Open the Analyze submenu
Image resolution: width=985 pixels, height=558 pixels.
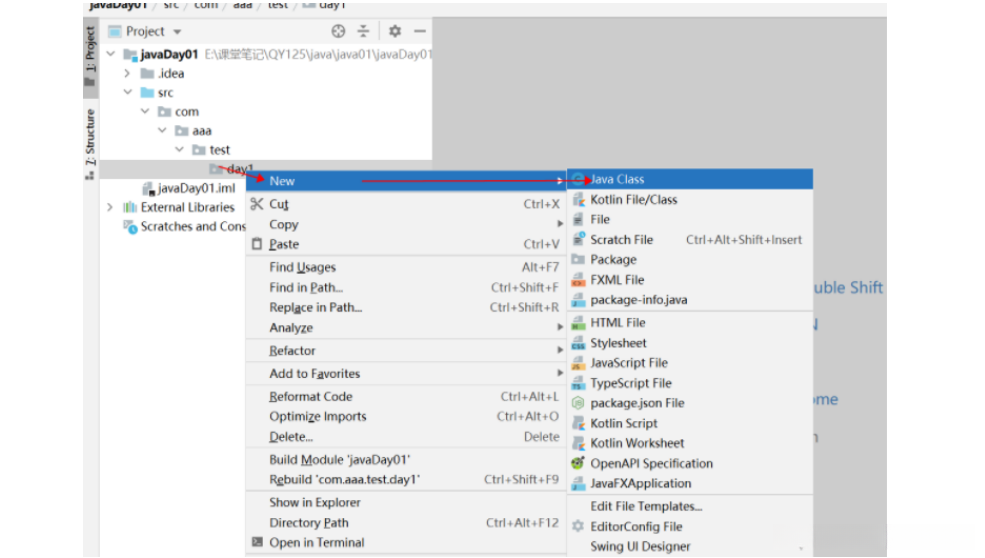(x=406, y=327)
